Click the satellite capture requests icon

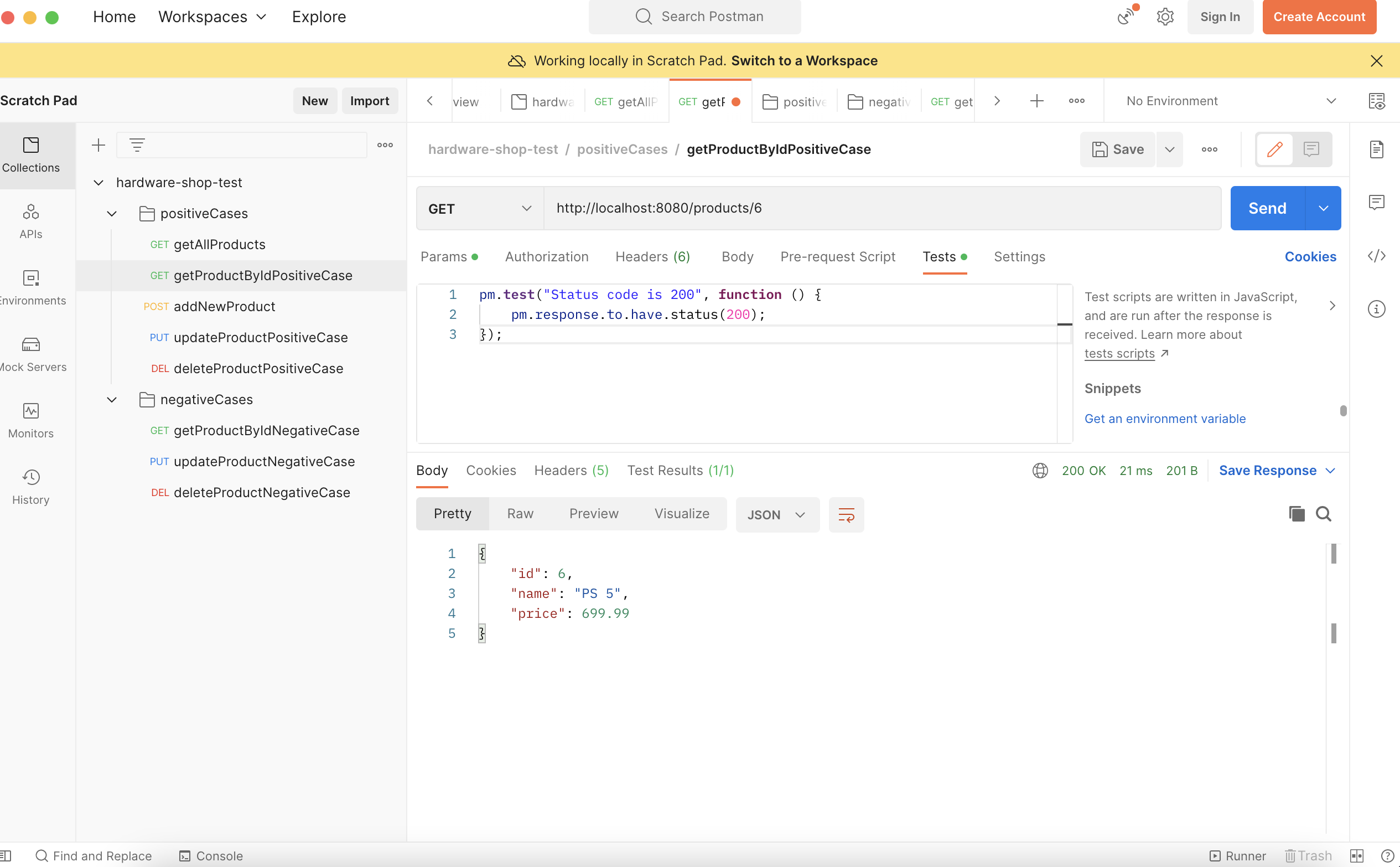pyautogui.click(x=1127, y=17)
